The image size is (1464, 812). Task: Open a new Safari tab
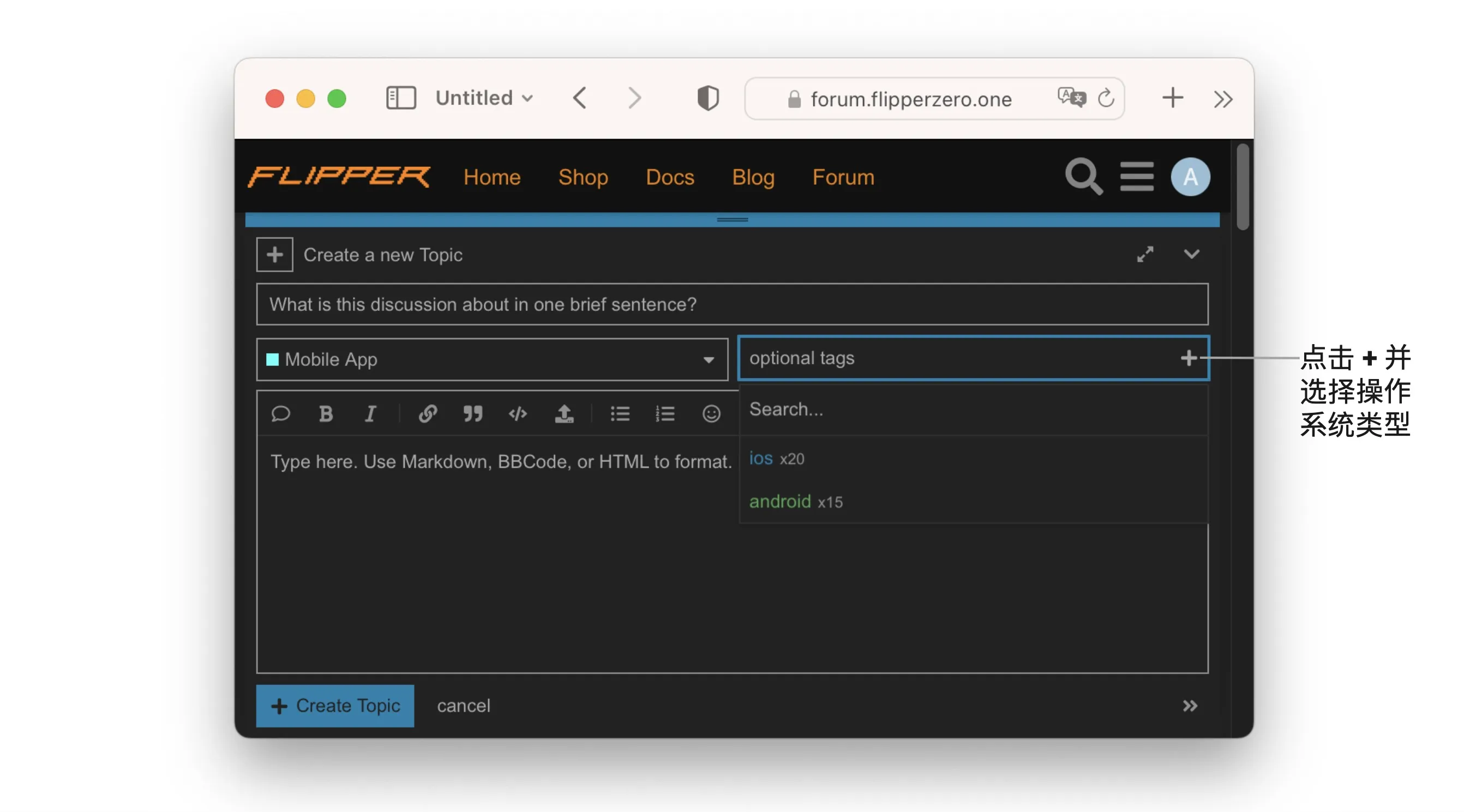point(1172,98)
